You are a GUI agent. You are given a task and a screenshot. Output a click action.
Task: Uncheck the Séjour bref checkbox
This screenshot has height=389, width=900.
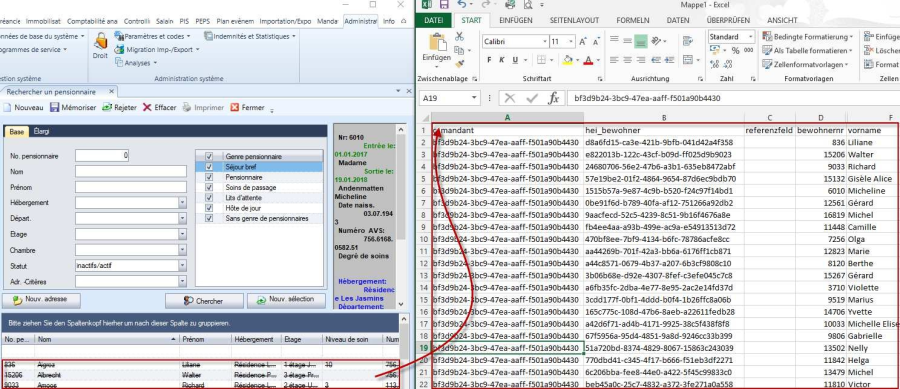coord(210,167)
